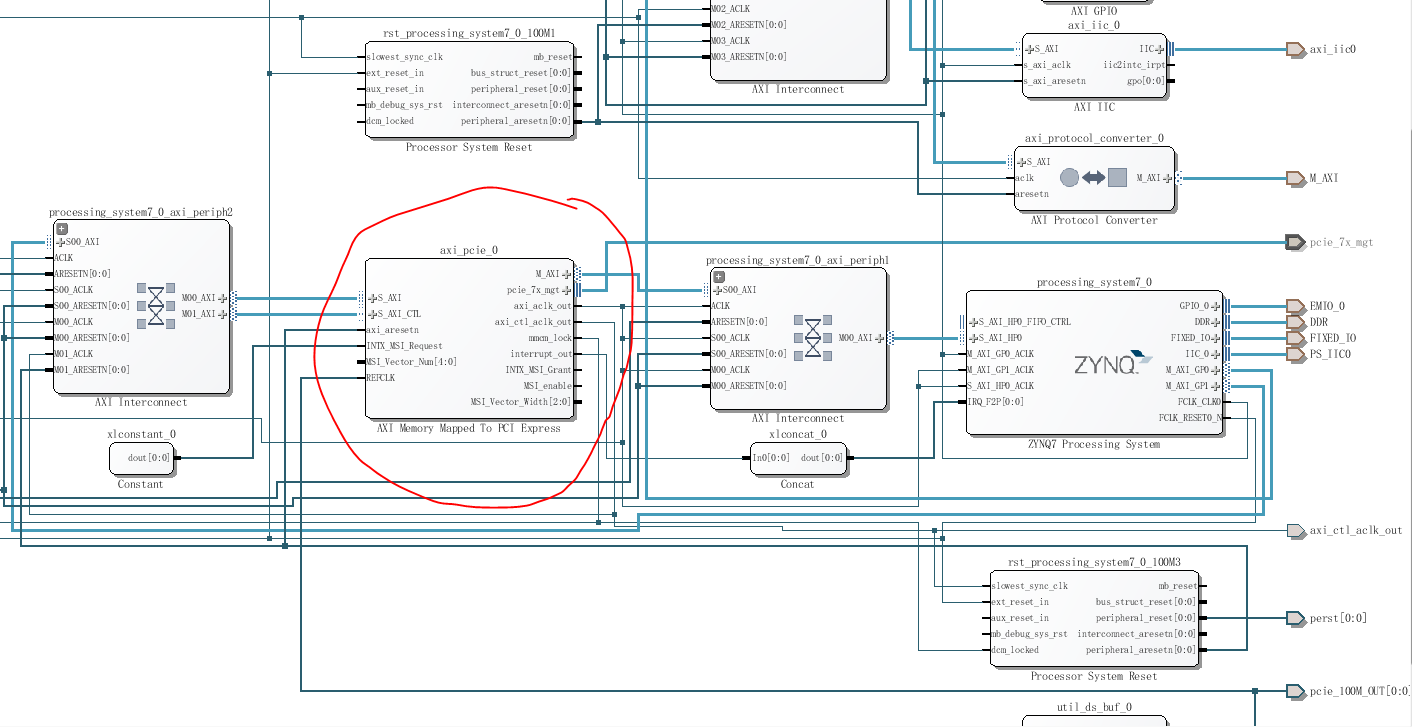
Task: Click the In0[0:0] pin on xlconcat_0
Action: (770, 457)
